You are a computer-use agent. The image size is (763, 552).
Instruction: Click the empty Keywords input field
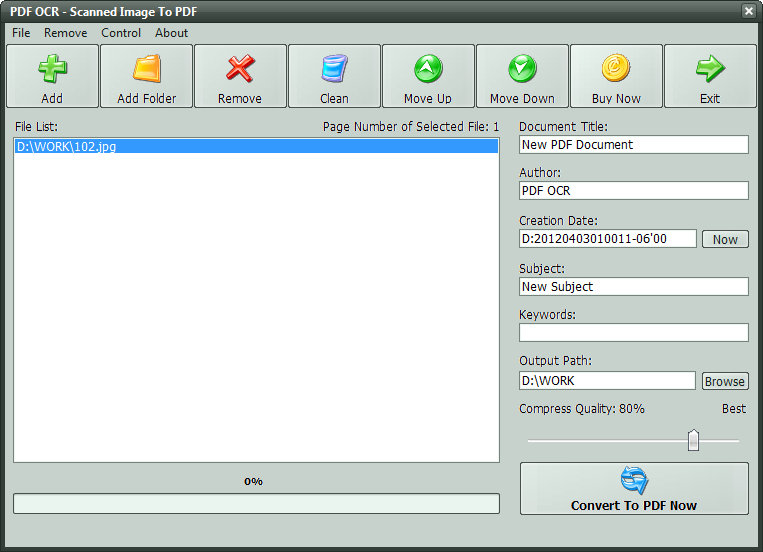(634, 332)
